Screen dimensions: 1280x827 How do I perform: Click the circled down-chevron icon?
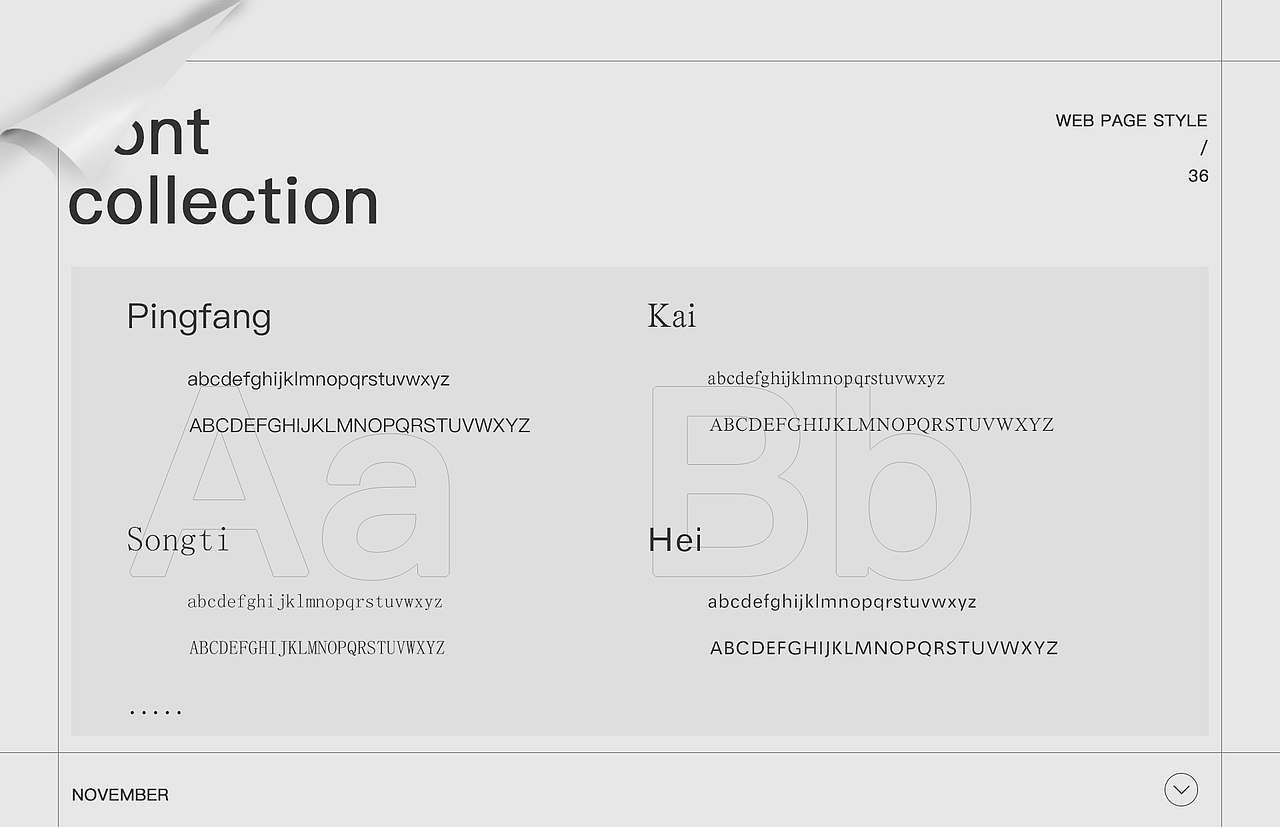[1181, 790]
